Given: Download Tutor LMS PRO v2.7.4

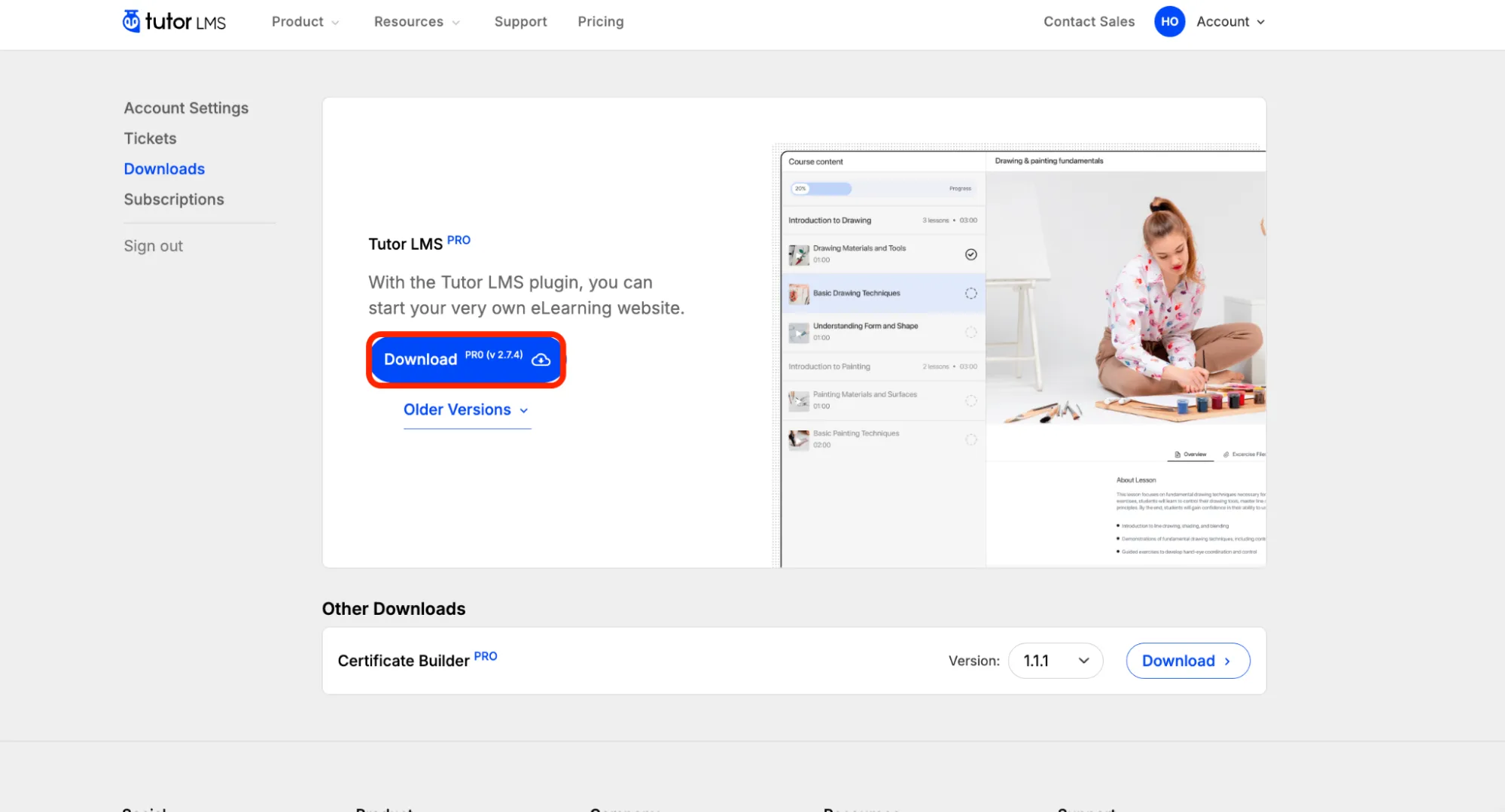Looking at the screenshot, I should click(466, 360).
